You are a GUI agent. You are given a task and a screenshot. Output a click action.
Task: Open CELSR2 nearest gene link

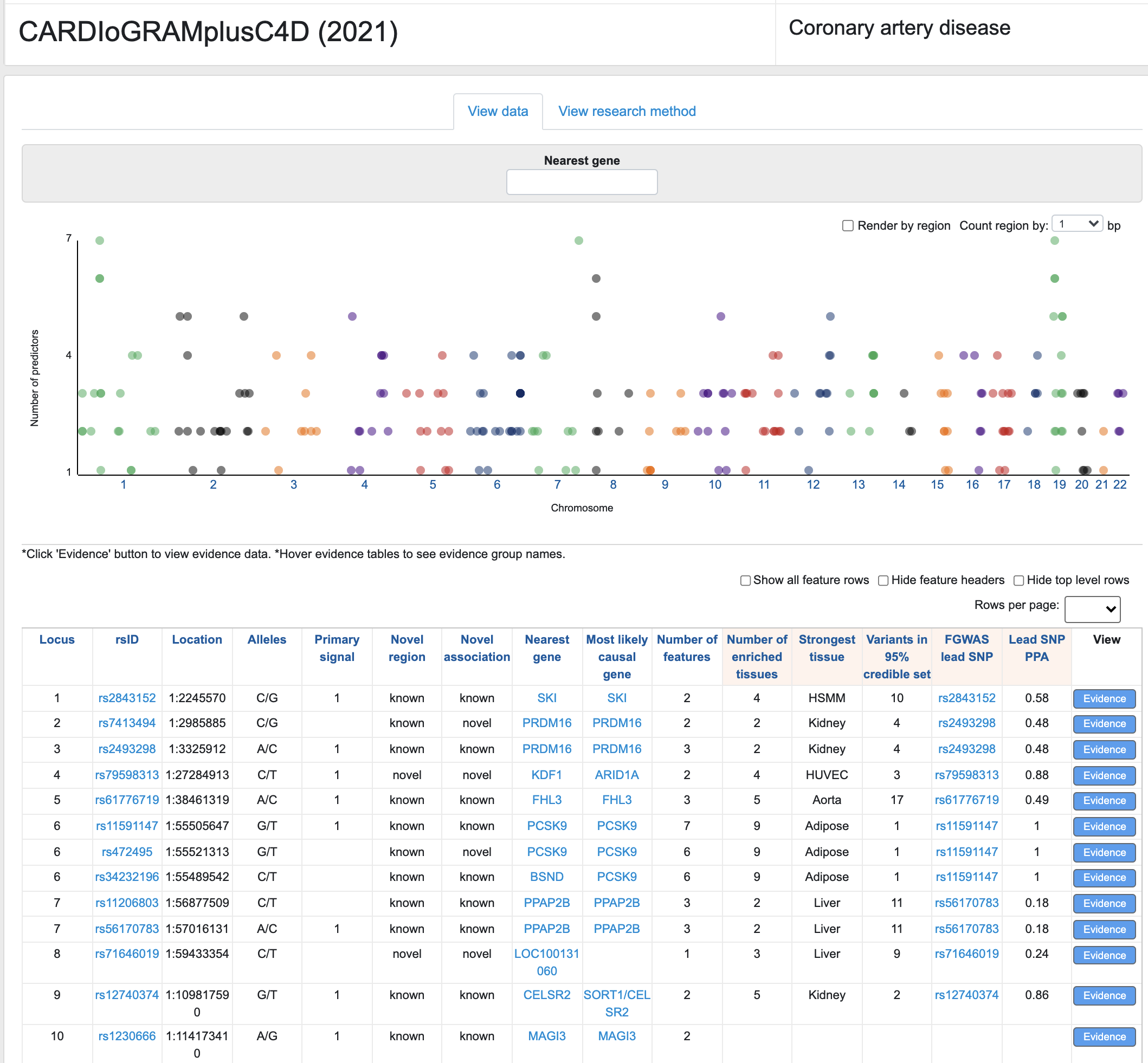[547, 995]
